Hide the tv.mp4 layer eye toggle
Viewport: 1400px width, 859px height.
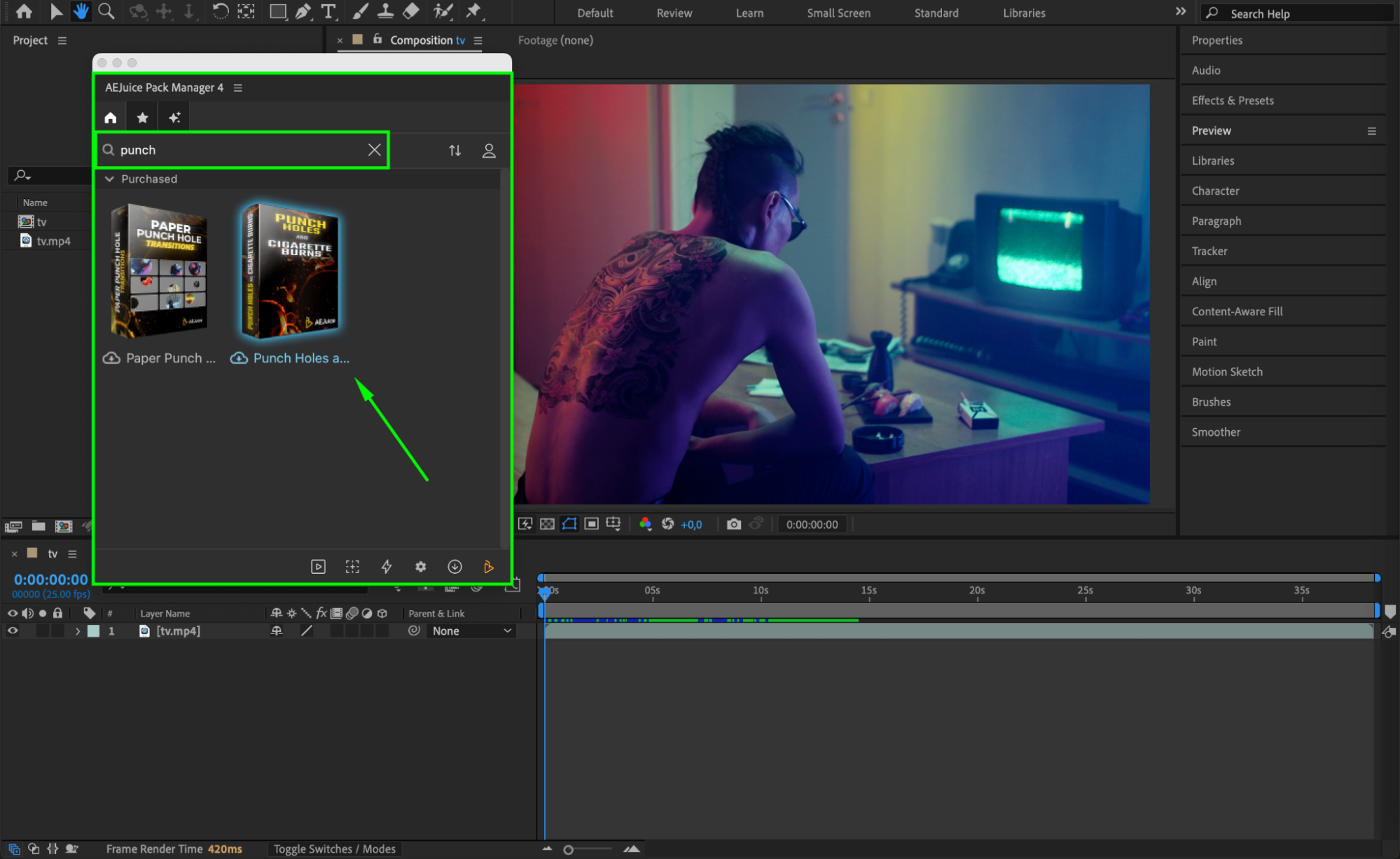coord(12,631)
